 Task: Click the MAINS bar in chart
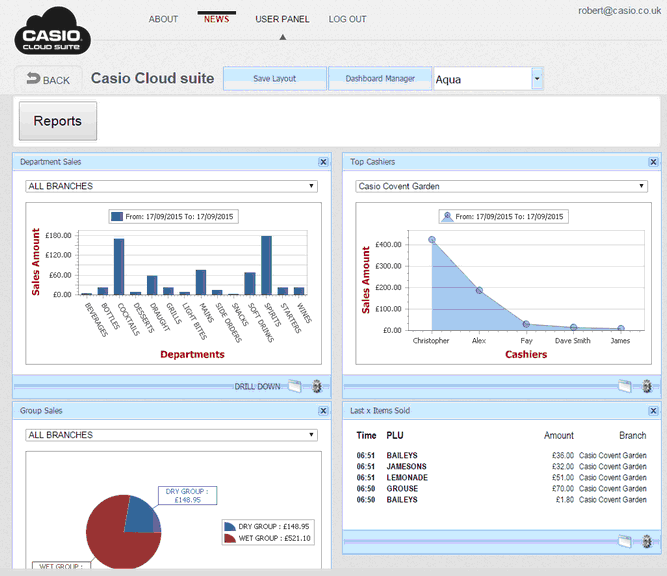point(201,282)
